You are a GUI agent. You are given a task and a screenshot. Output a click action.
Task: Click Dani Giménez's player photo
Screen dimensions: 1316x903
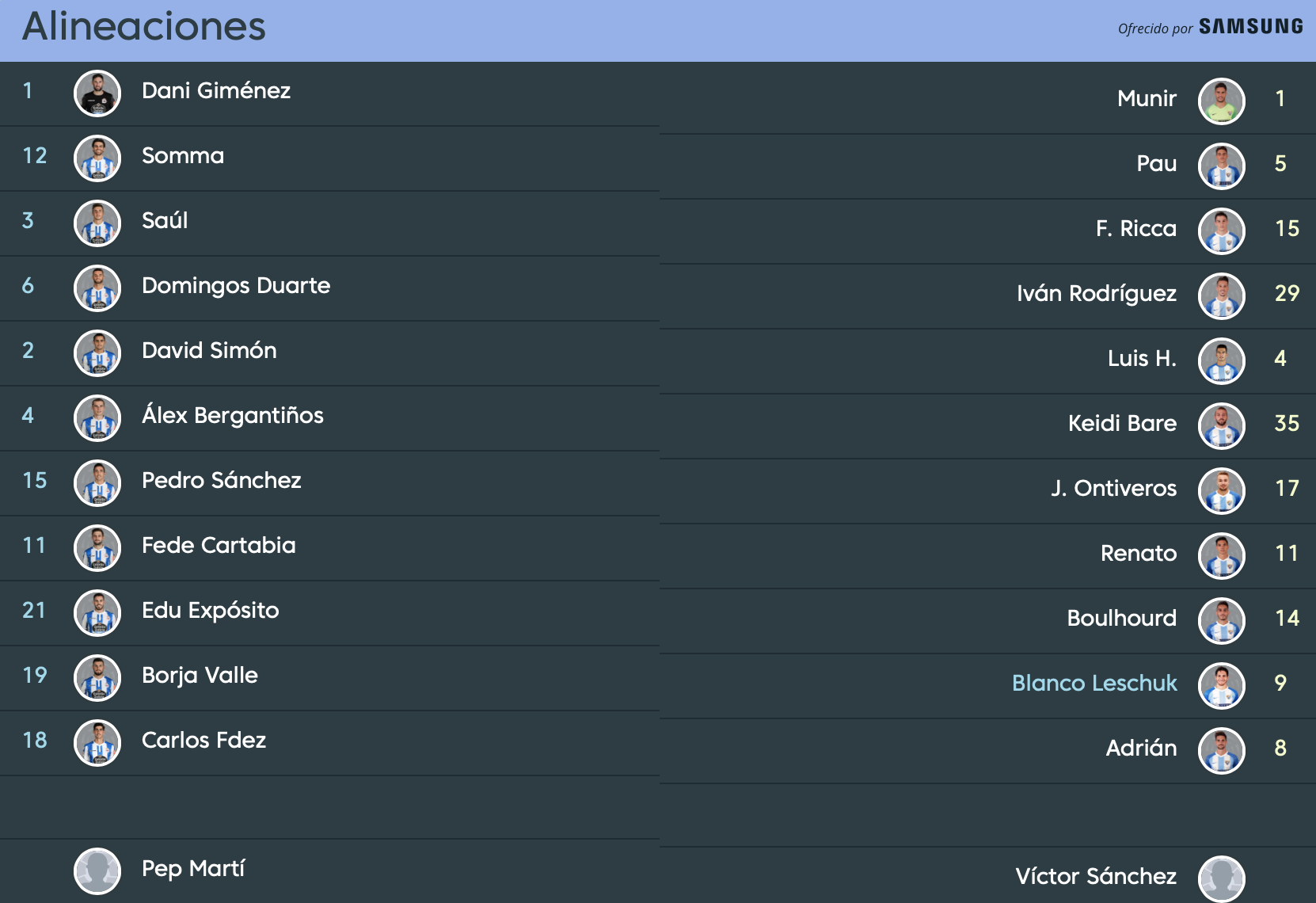coord(97,93)
